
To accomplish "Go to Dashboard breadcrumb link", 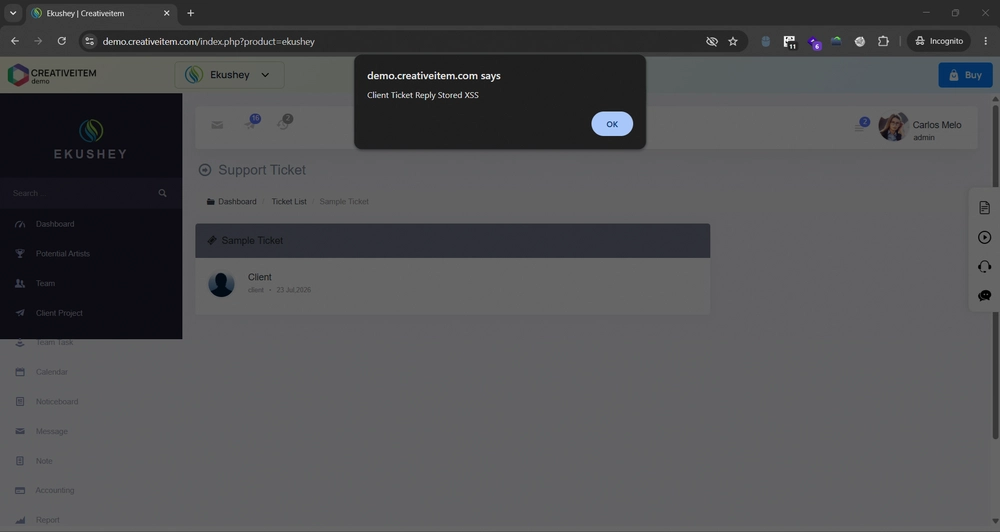I will tap(237, 202).
